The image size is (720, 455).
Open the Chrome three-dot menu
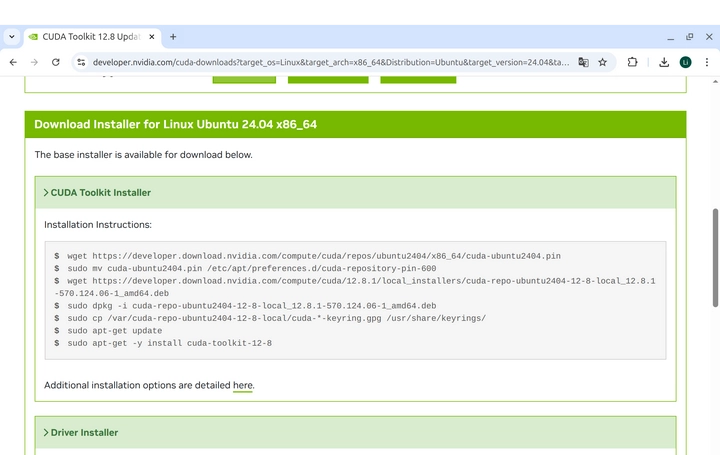(x=706, y=62)
